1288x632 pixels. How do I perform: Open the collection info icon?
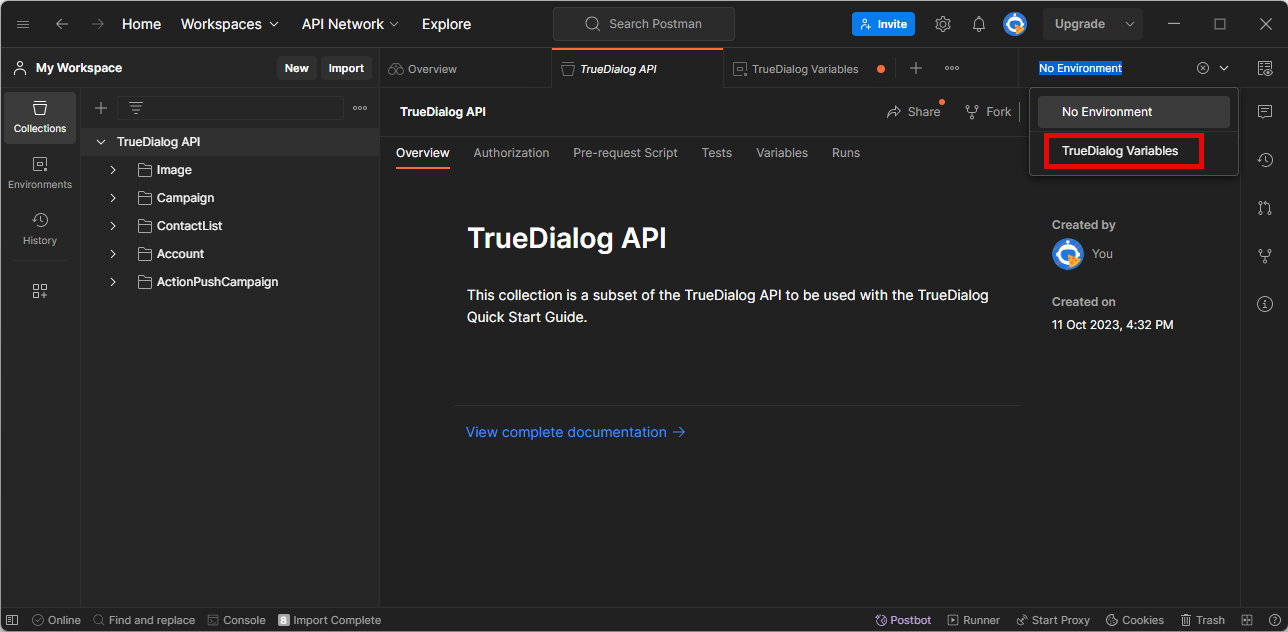pyautogui.click(x=1265, y=304)
